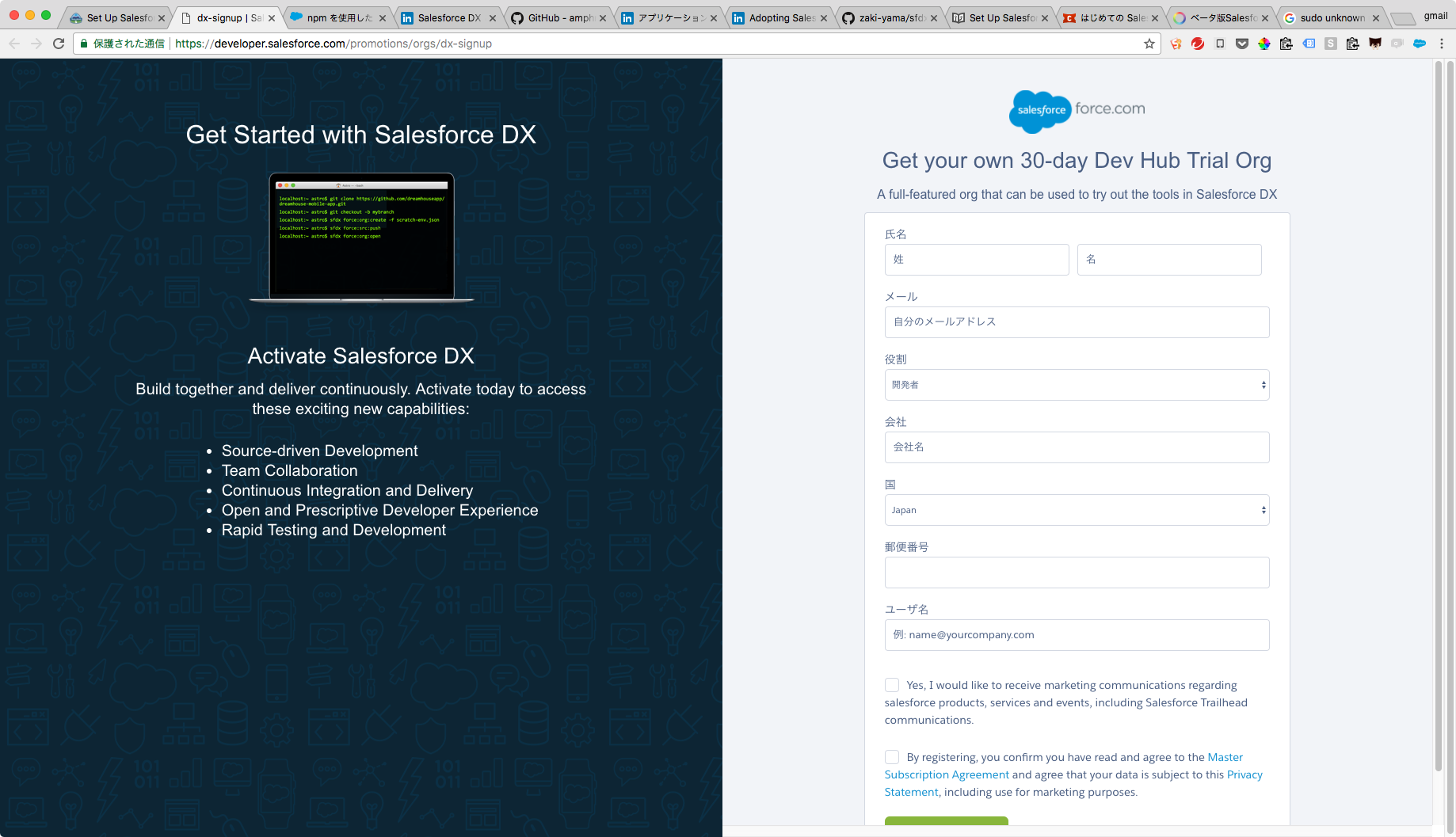1456x837 pixels.
Task: Open the Salesforce cloud extension icon
Action: [1420, 44]
